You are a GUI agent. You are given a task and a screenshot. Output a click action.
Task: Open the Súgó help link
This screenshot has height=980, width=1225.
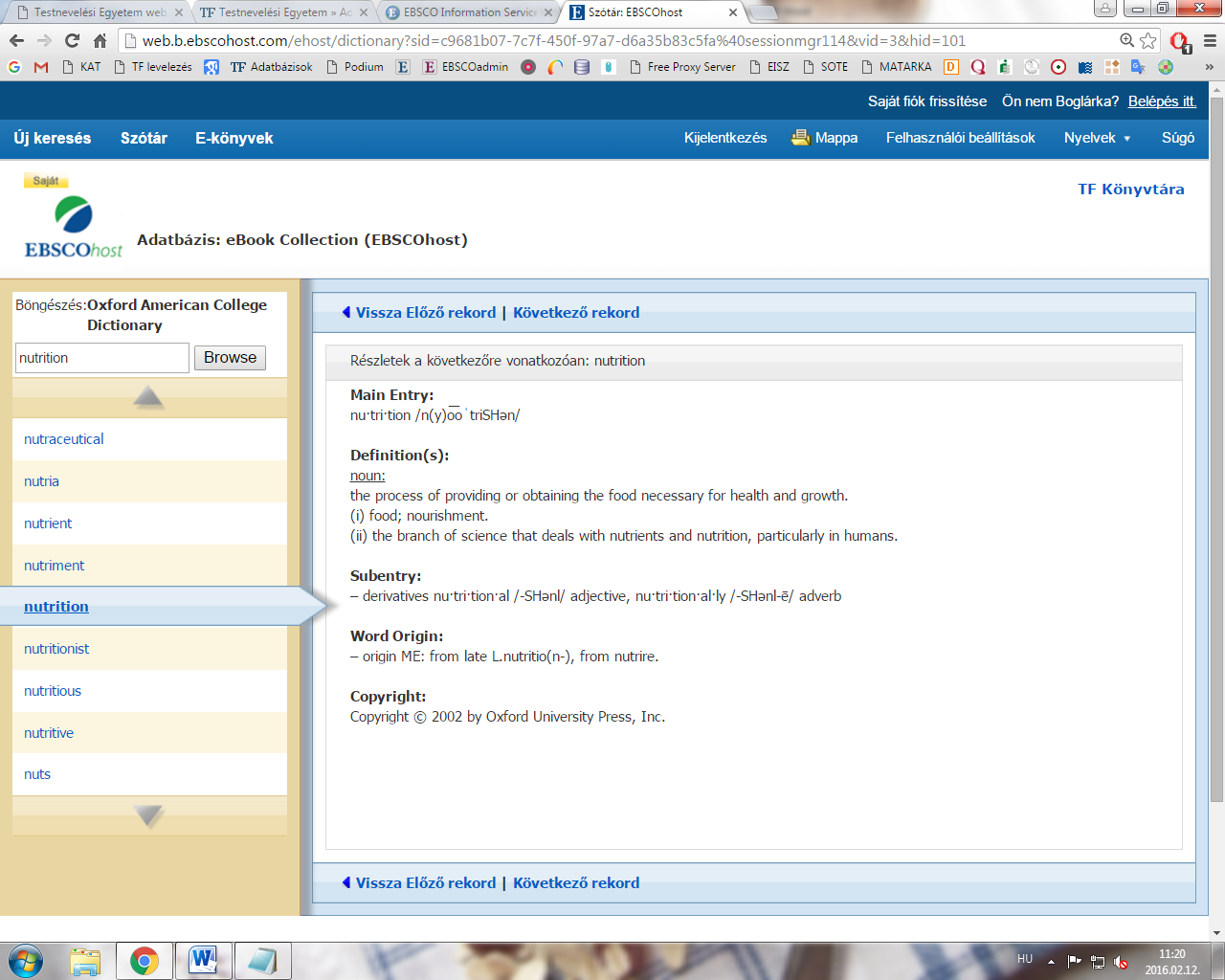[1178, 138]
